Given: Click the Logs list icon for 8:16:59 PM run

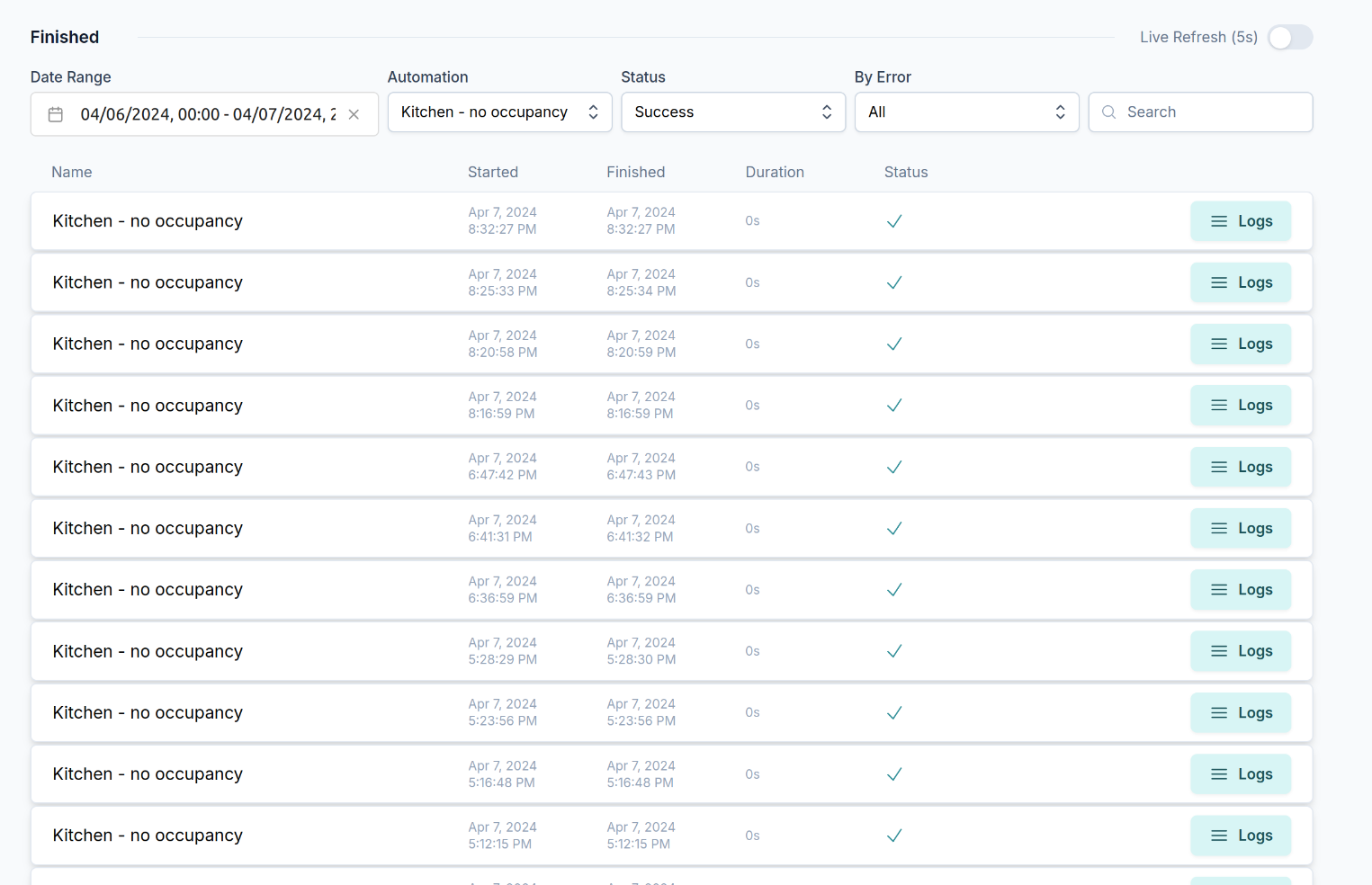Looking at the screenshot, I should (1218, 406).
